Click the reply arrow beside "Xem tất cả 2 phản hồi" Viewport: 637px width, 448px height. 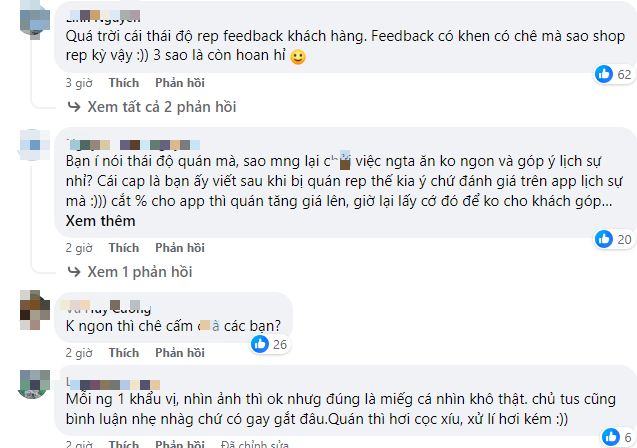pos(74,106)
